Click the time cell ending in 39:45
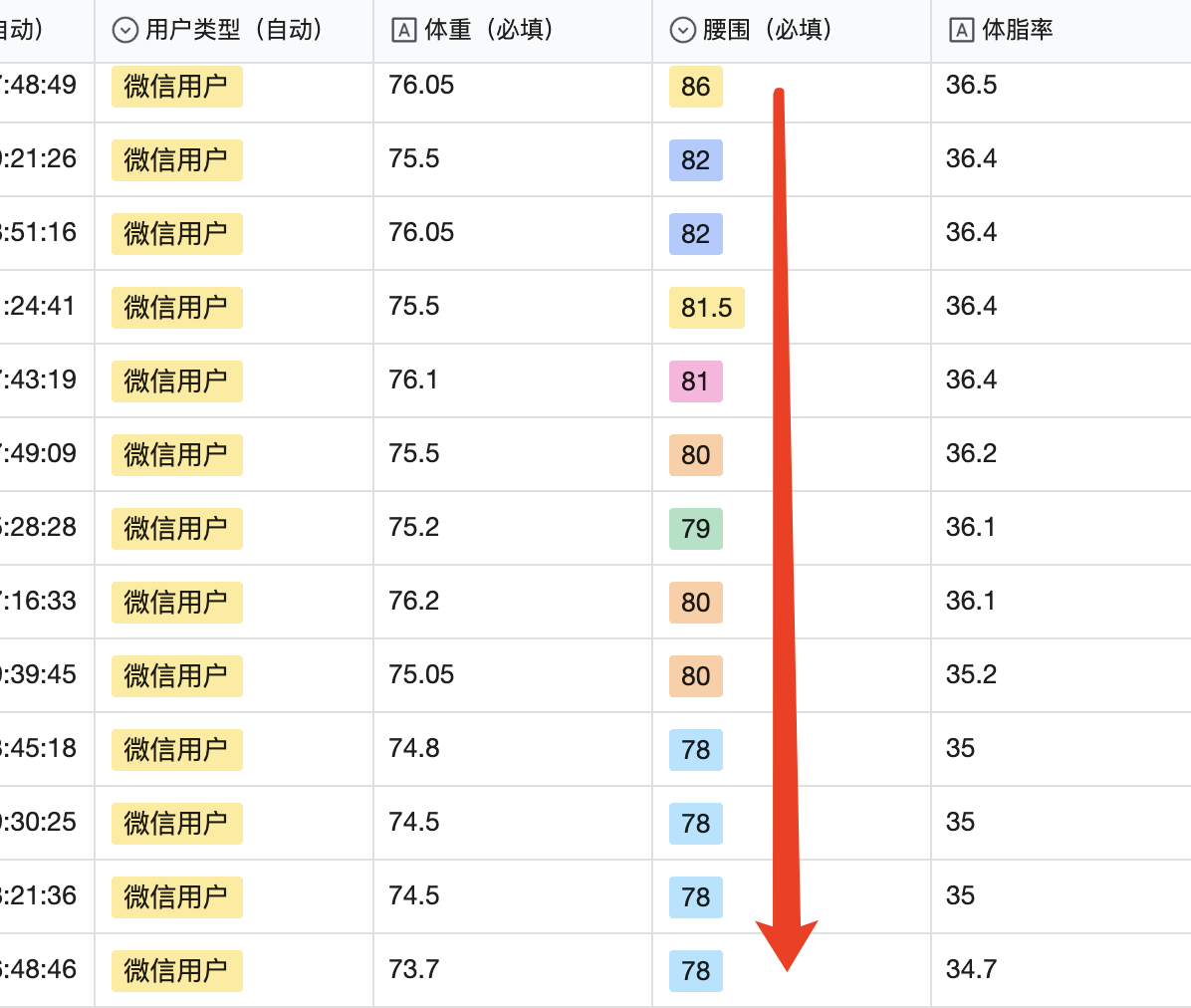This screenshot has height=1008, width=1191. (40, 674)
